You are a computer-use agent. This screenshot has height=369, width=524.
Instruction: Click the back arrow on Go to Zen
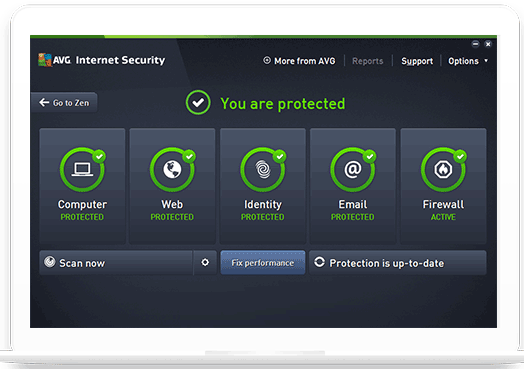click(x=44, y=102)
